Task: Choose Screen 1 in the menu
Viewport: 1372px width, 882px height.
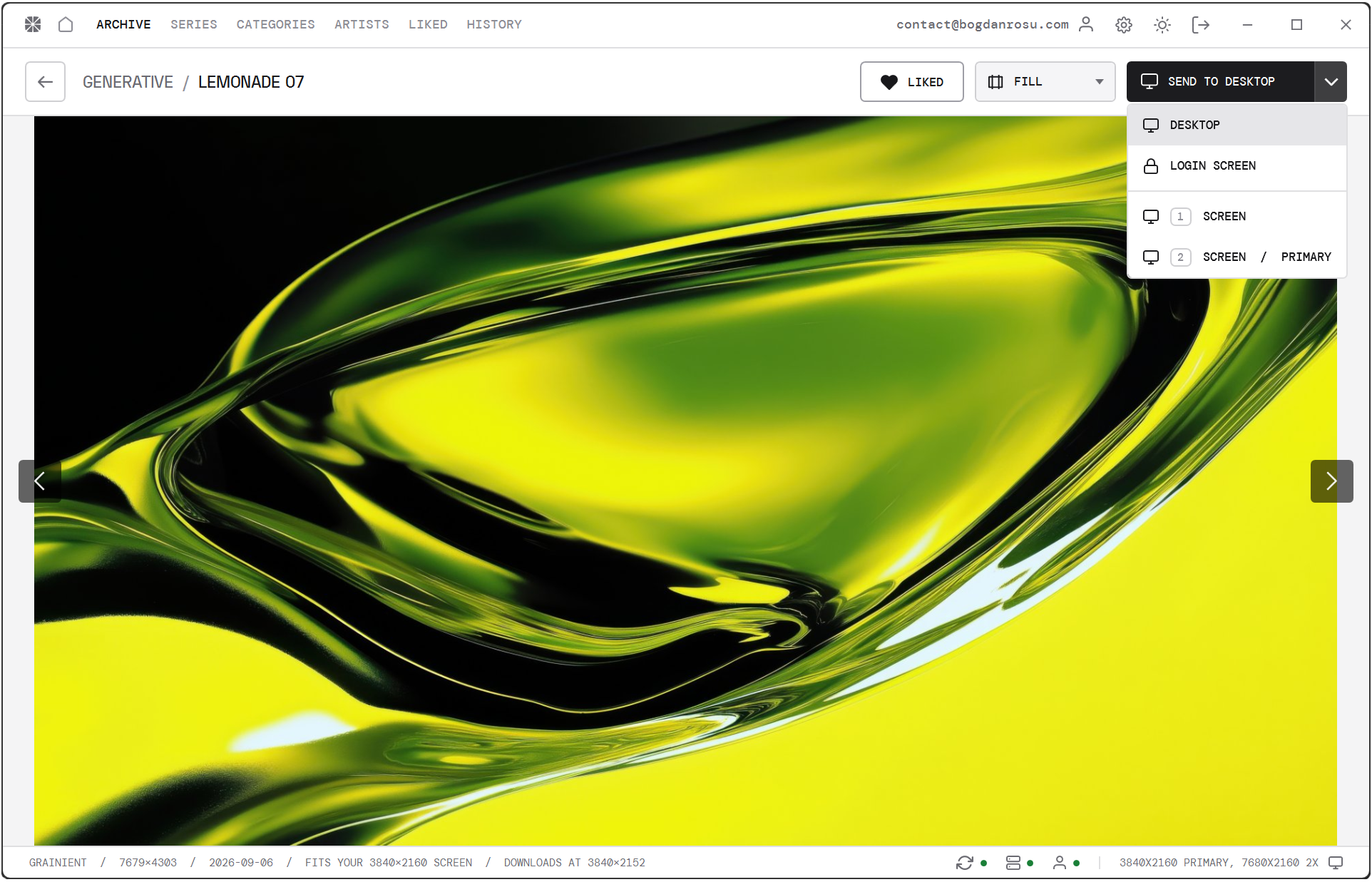Action: point(1237,216)
